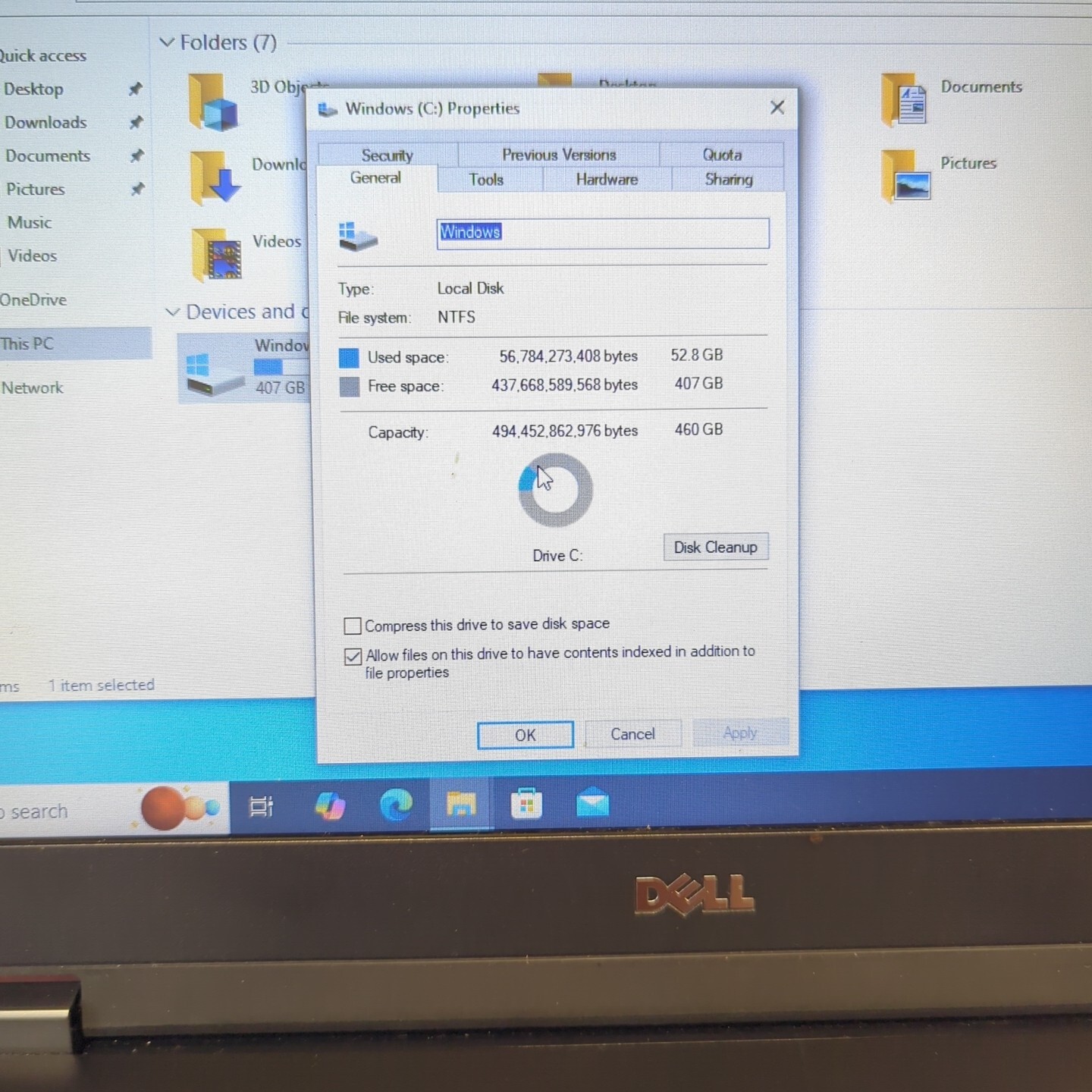Collapse the Devices and drives section
The width and height of the screenshot is (1092, 1092).
point(172,312)
